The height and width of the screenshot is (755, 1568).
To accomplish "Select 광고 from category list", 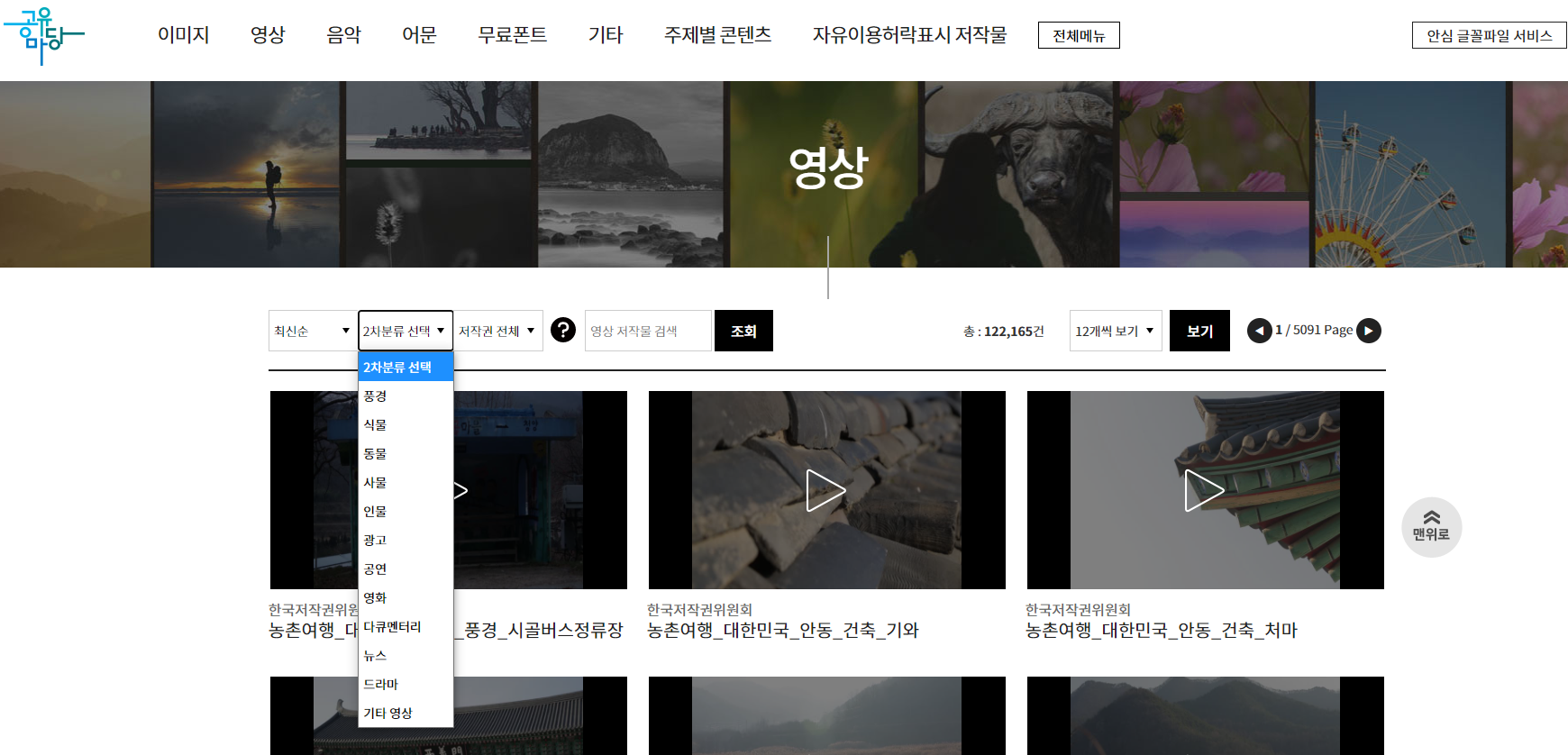I will (406, 540).
